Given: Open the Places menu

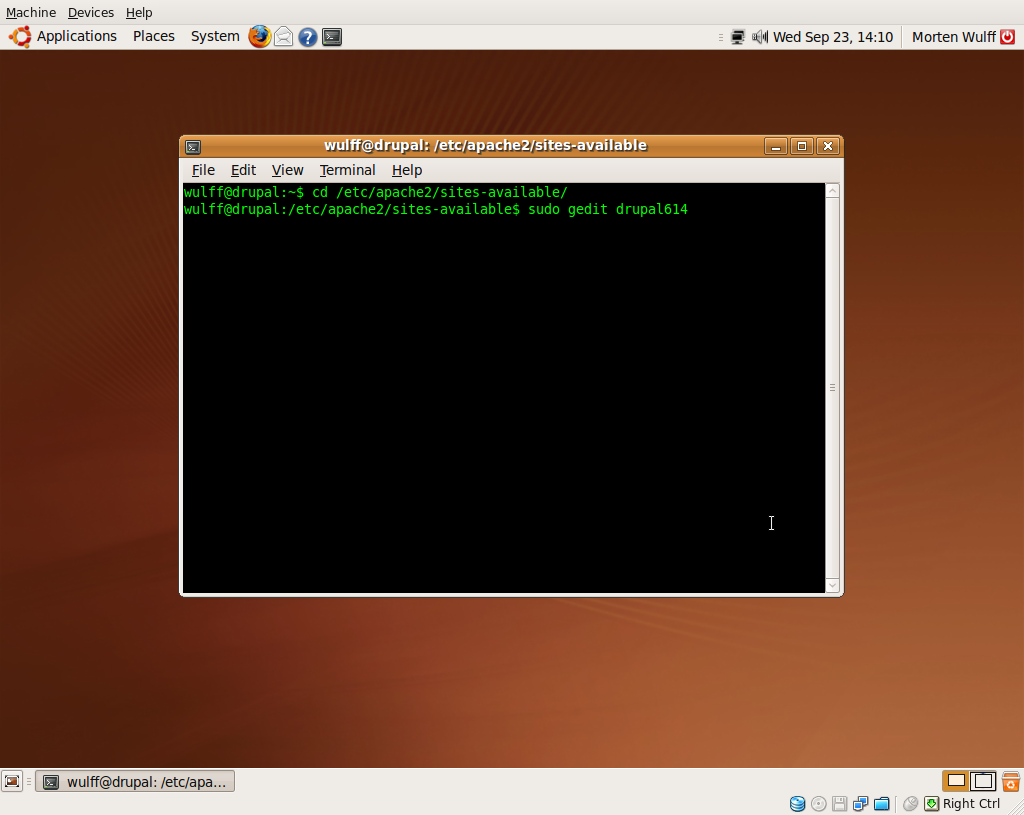Looking at the screenshot, I should (153, 37).
